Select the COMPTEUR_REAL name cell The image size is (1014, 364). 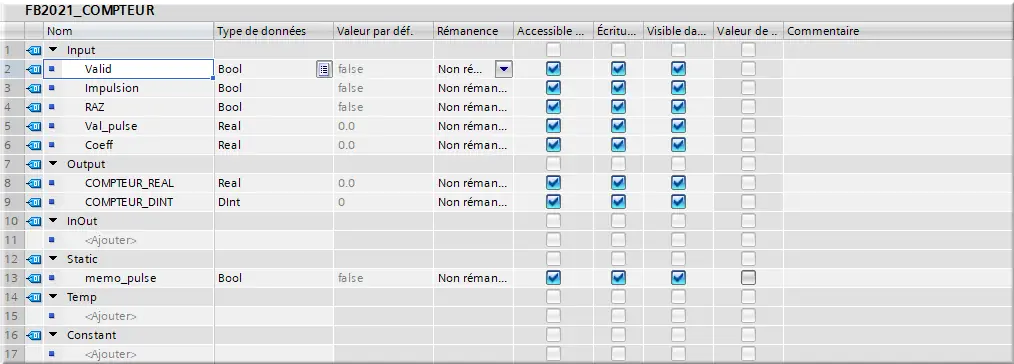pyautogui.click(x=129, y=183)
